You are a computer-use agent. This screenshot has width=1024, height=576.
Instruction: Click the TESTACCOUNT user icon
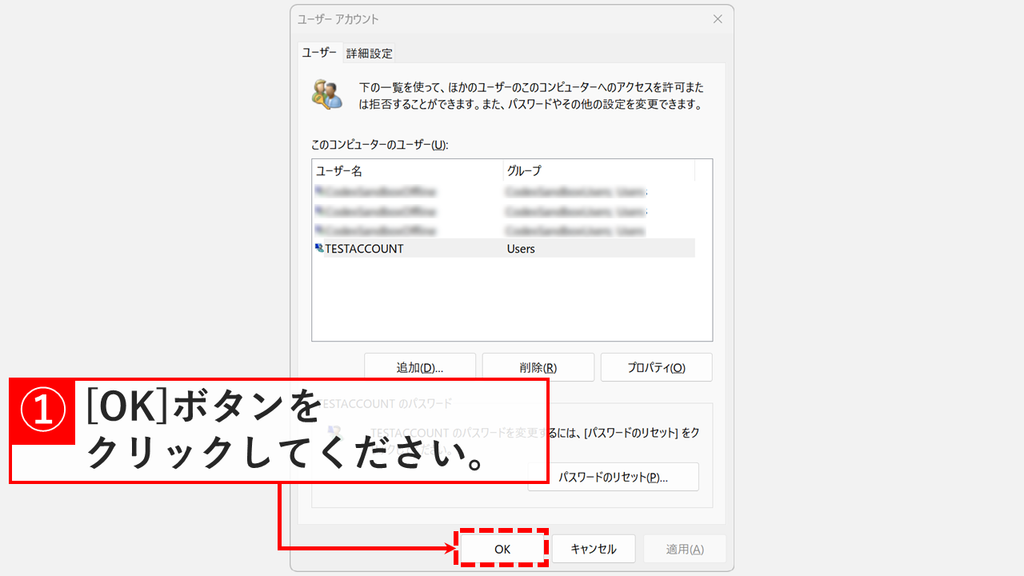(319, 248)
